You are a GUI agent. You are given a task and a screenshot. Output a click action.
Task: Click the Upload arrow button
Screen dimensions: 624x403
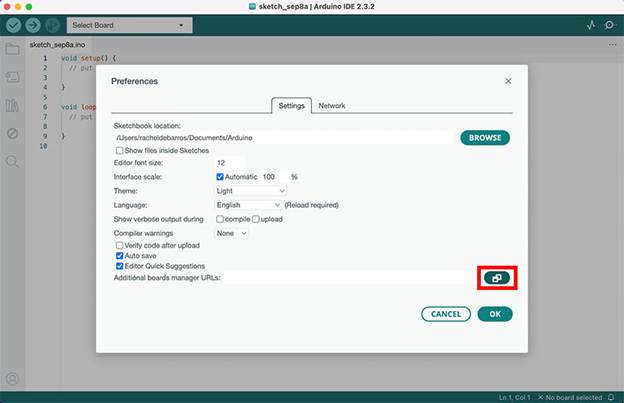(33, 24)
